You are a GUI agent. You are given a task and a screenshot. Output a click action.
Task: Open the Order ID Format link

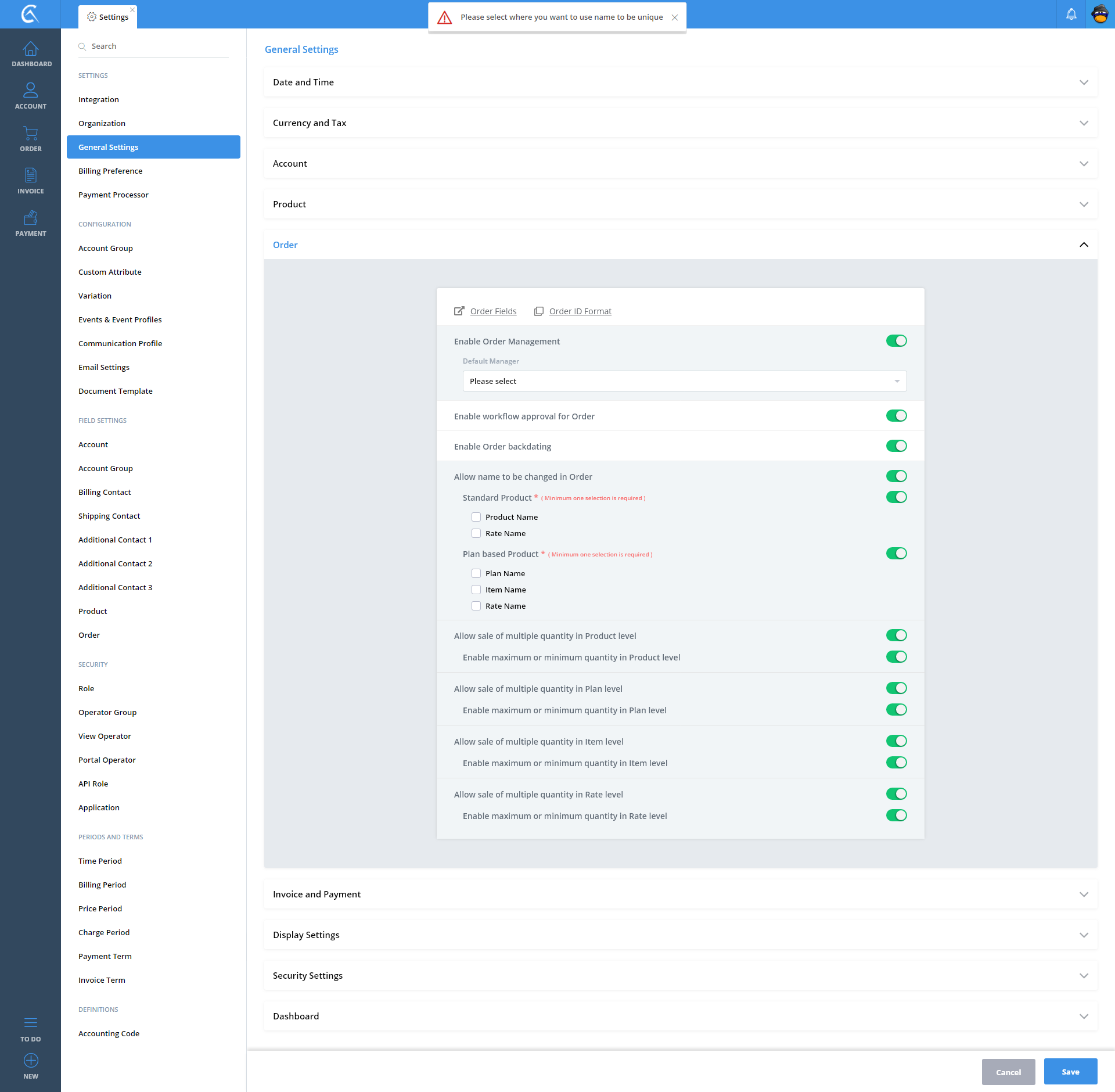(x=580, y=311)
